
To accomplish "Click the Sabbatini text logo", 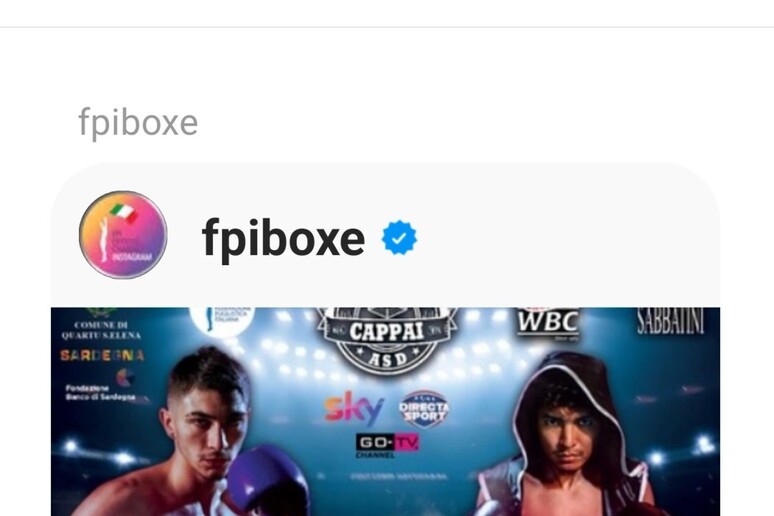I will click(x=670, y=320).
